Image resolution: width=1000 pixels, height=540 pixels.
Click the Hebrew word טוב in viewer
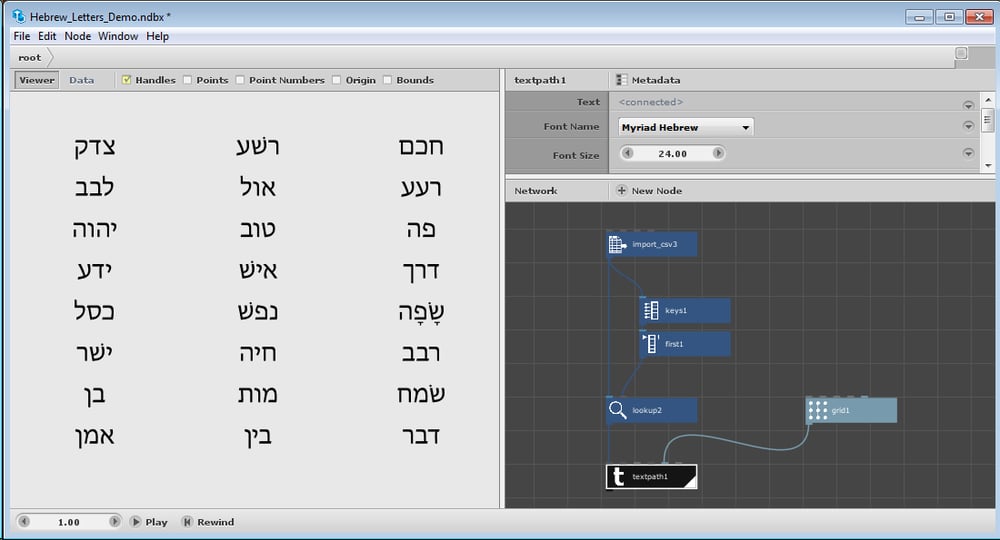[x=258, y=230]
